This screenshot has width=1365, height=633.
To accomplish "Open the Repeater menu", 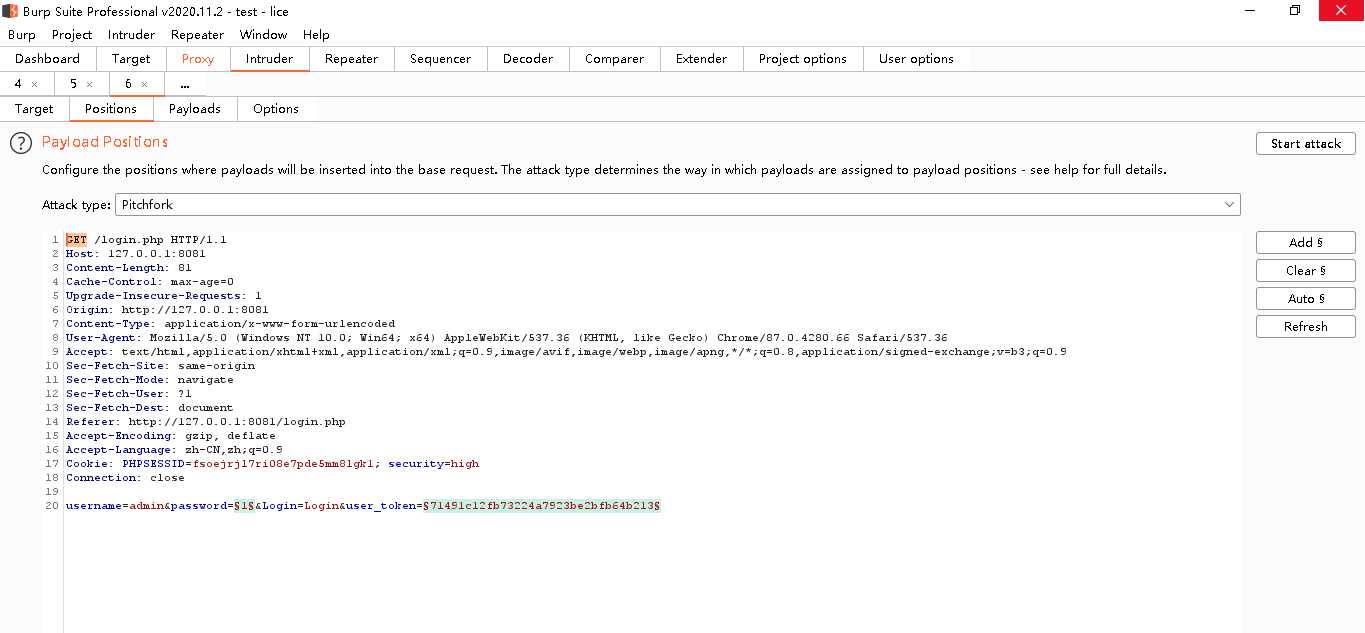I will pos(197,34).
